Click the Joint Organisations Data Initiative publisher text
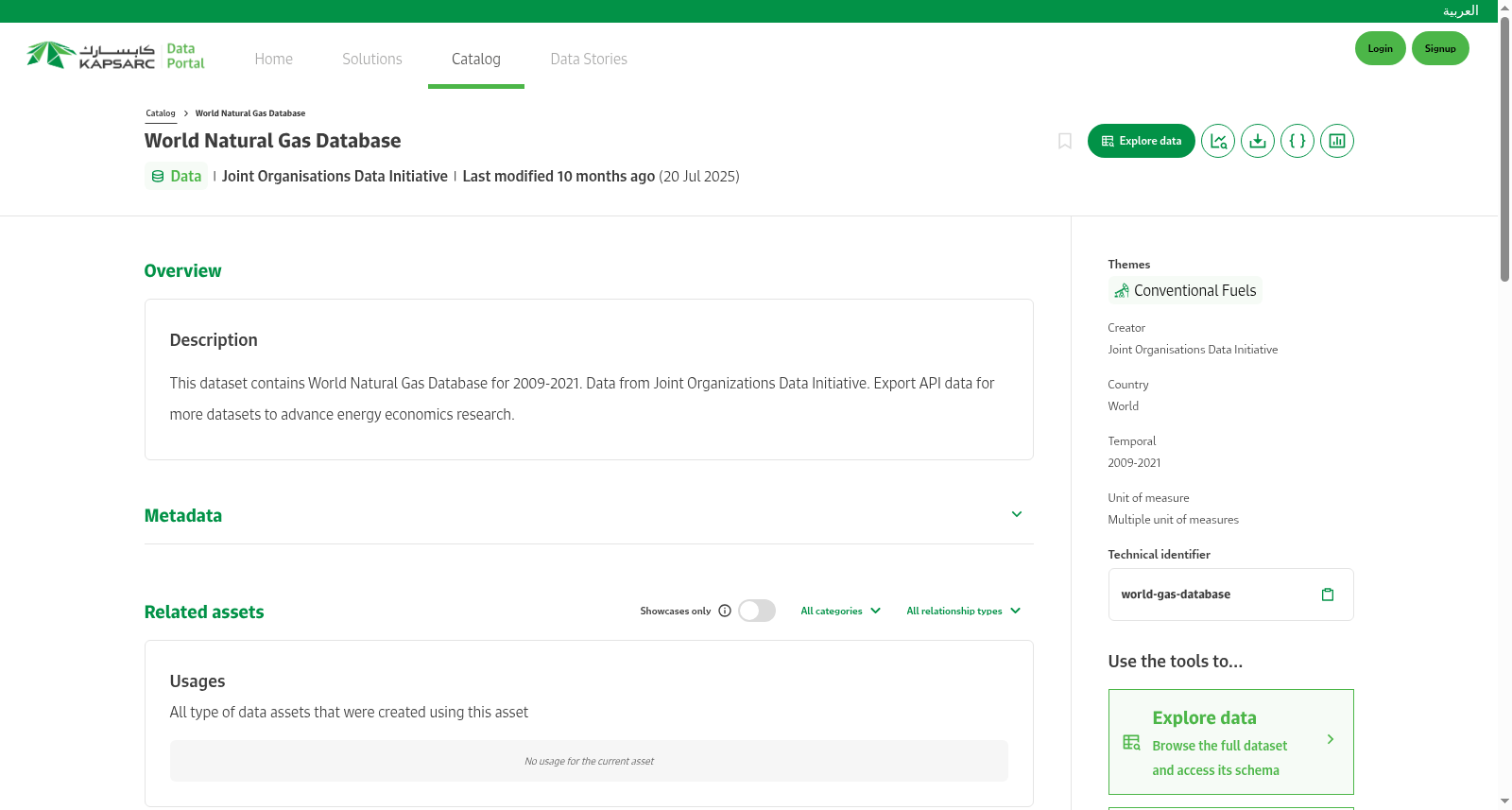This screenshot has width=1512, height=810. (335, 176)
